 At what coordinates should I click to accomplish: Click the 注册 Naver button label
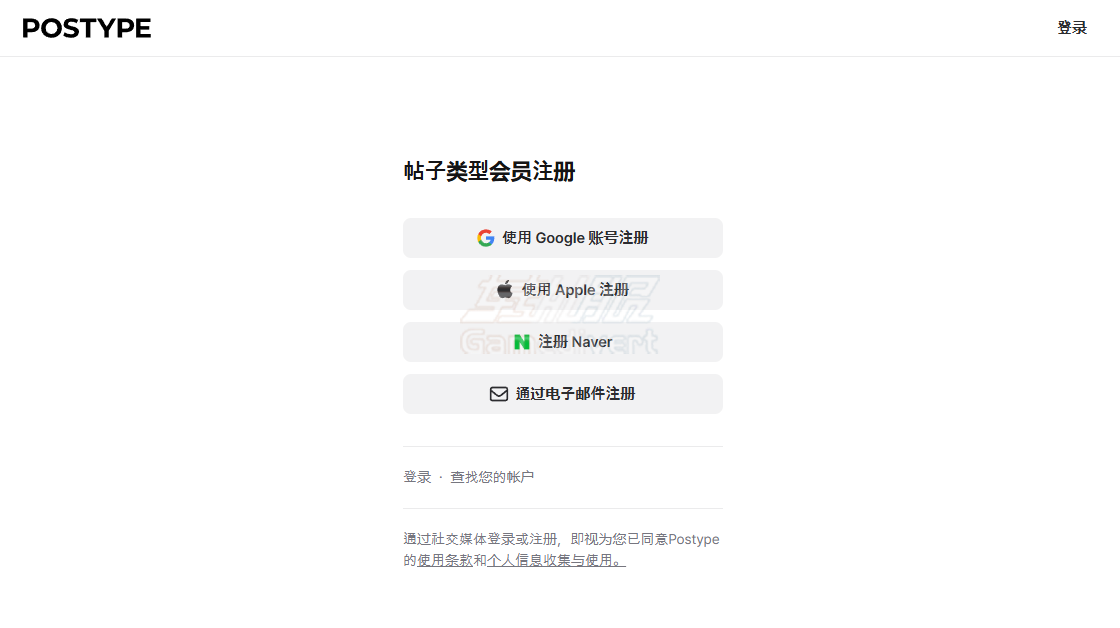(575, 341)
